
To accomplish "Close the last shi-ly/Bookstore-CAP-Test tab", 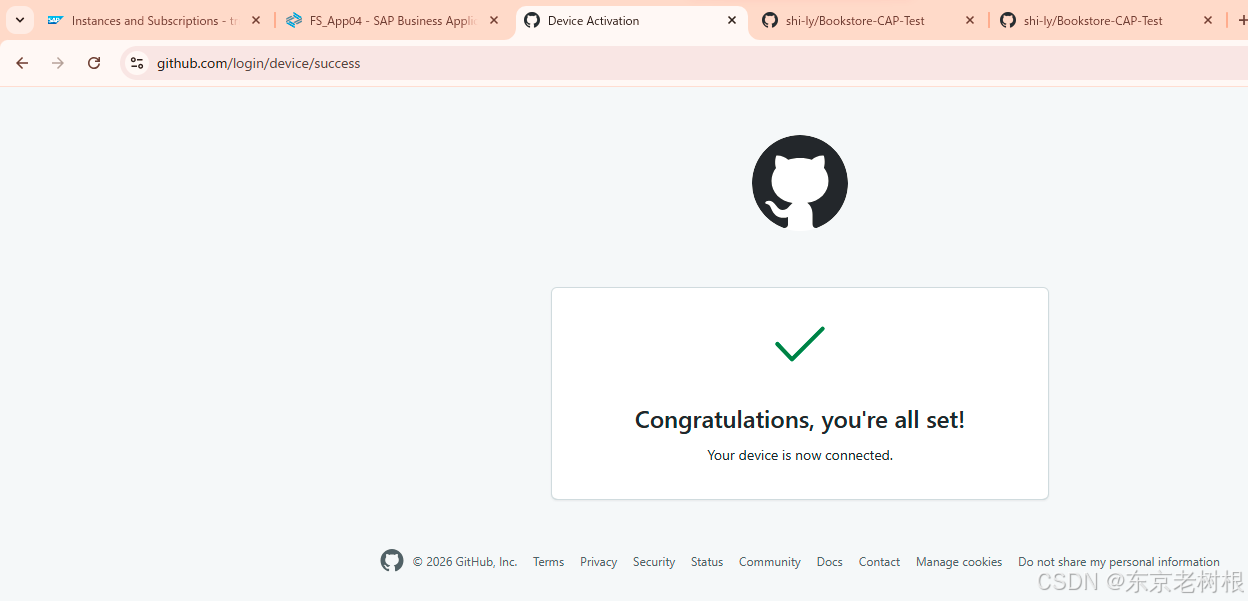I will (x=1208, y=20).
